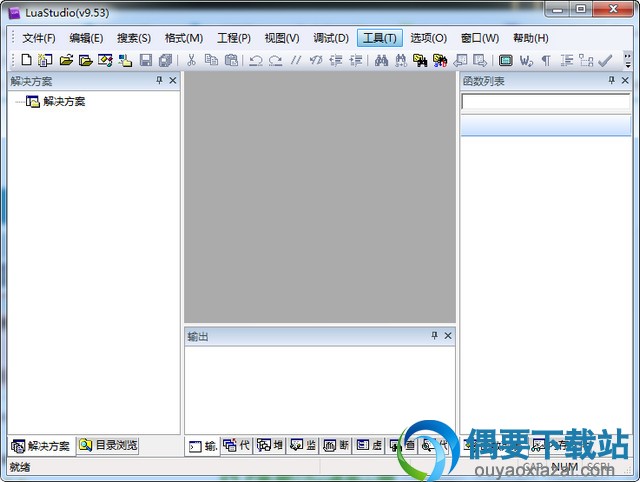Click the new-from-template icon beside New file
This screenshot has width=640, height=482.
pos(45,60)
